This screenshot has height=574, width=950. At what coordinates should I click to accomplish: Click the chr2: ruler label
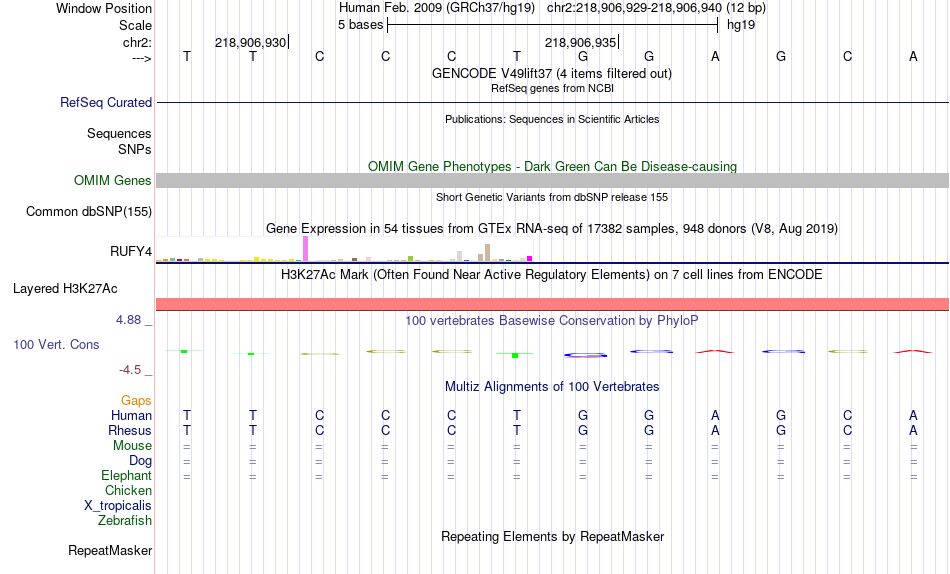(138, 42)
